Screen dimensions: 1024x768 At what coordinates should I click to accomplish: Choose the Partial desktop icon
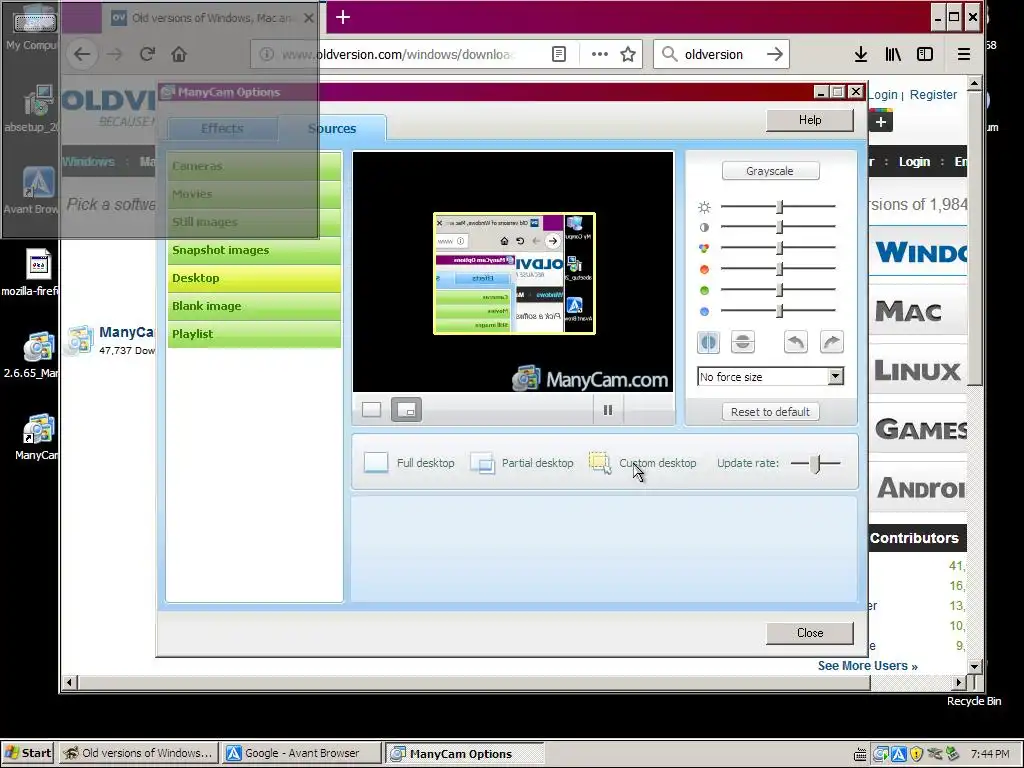pos(483,462)
